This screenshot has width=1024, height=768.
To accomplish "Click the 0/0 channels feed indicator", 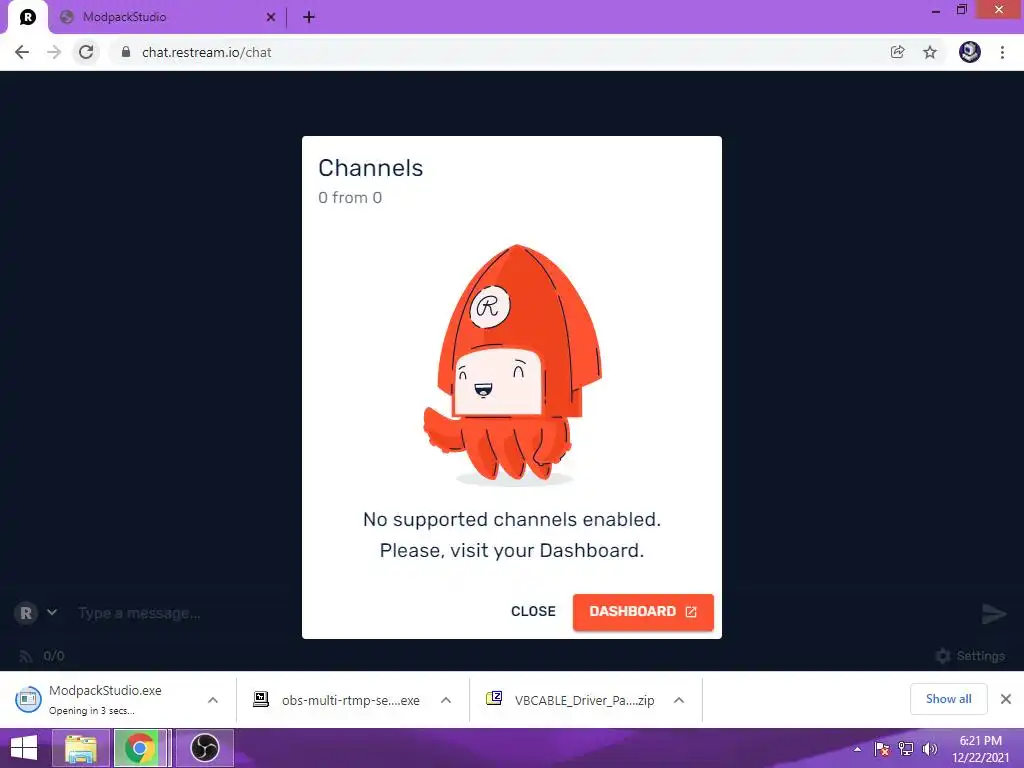I will [x=42, y=656].
